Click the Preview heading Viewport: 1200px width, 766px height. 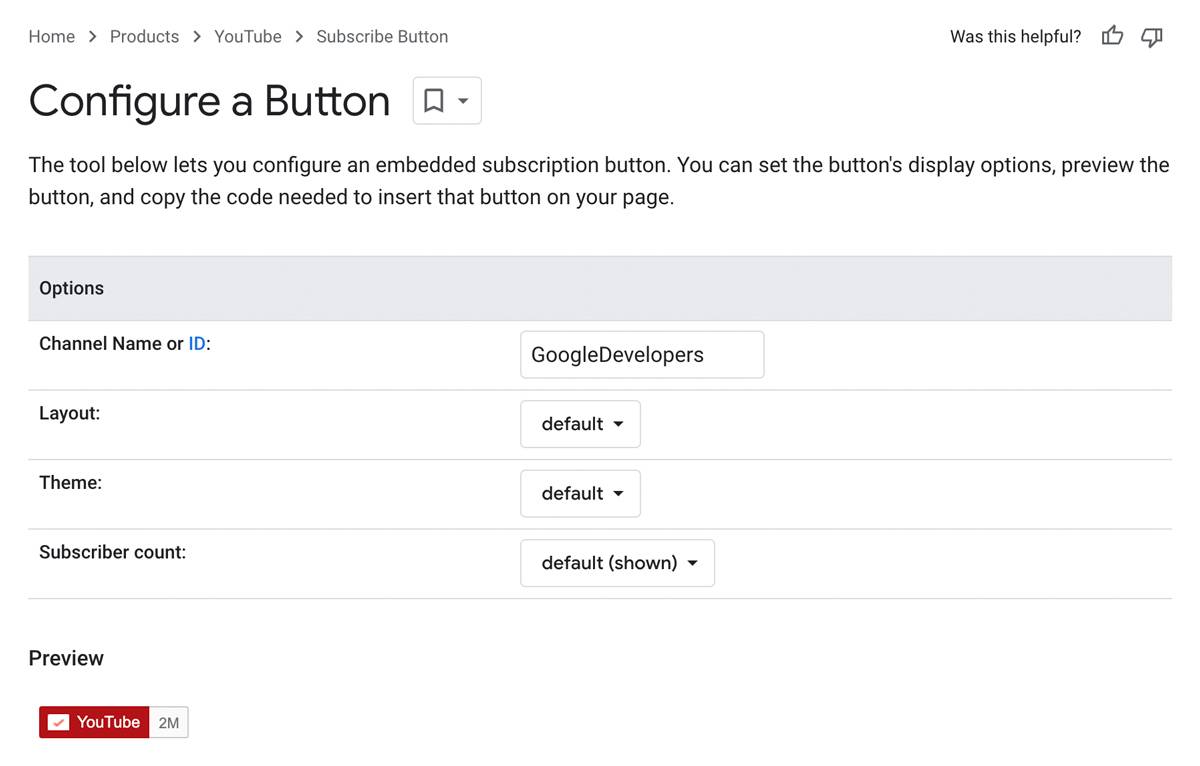point(66,658)
